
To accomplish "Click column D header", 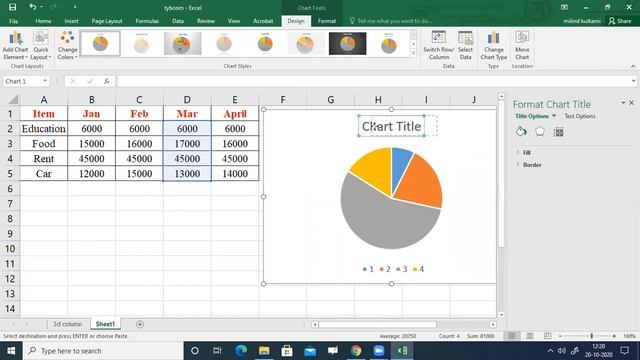I will (x=187, y=100).
